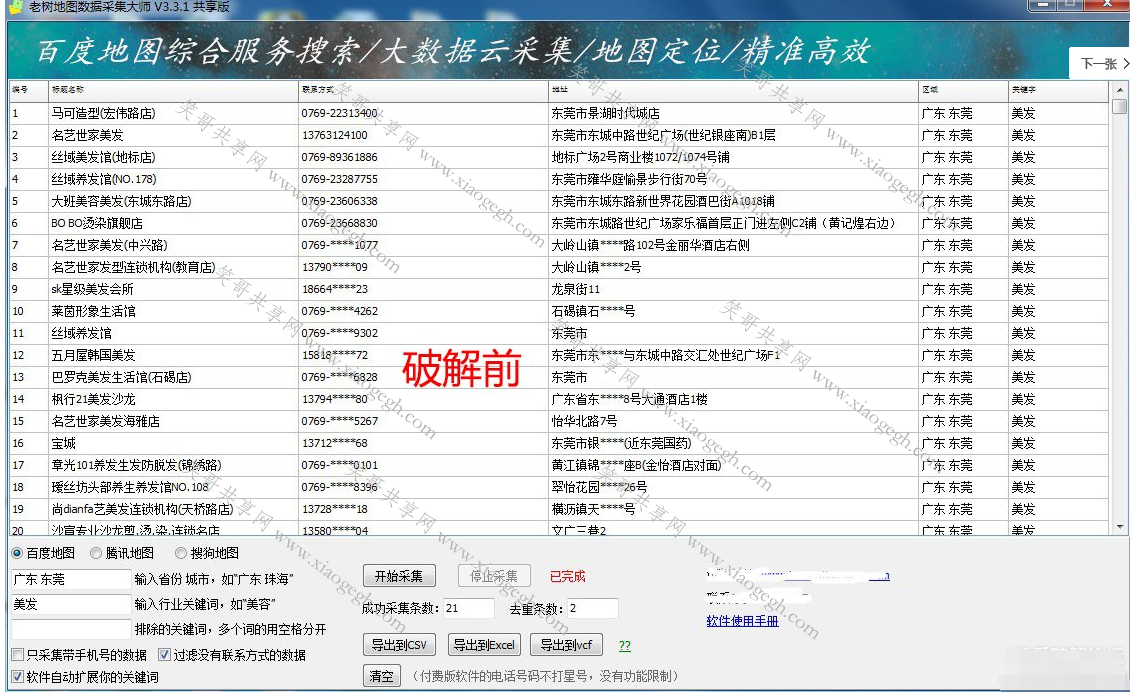
Task: Click address 东莞市雍华庭愉景步行街70号
Action: click(x=629, y=179)
